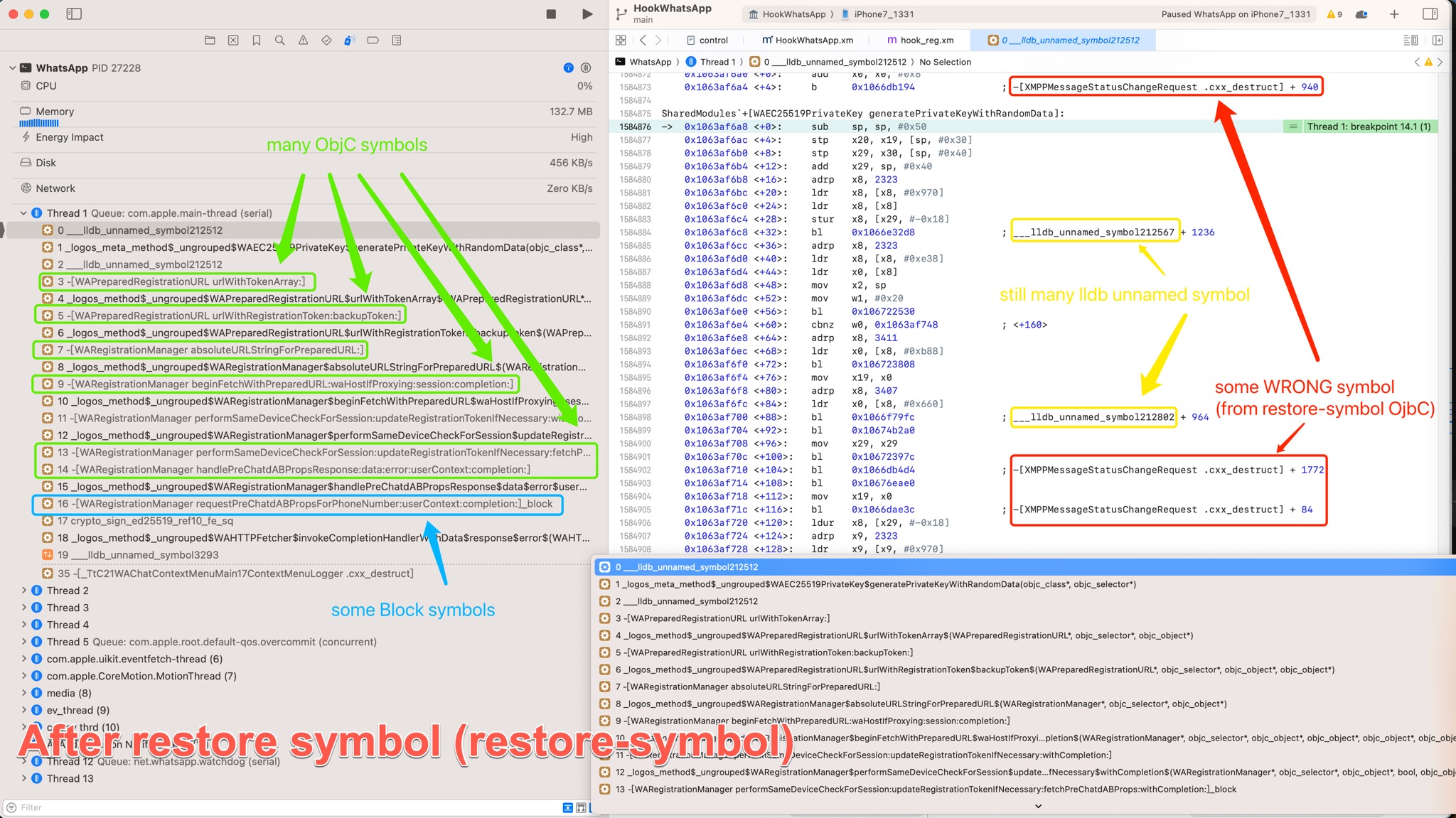The width and height of the screenshot is (1456, 818).
Task: Open the Project navigator folder icon
Action: [210, 41]
